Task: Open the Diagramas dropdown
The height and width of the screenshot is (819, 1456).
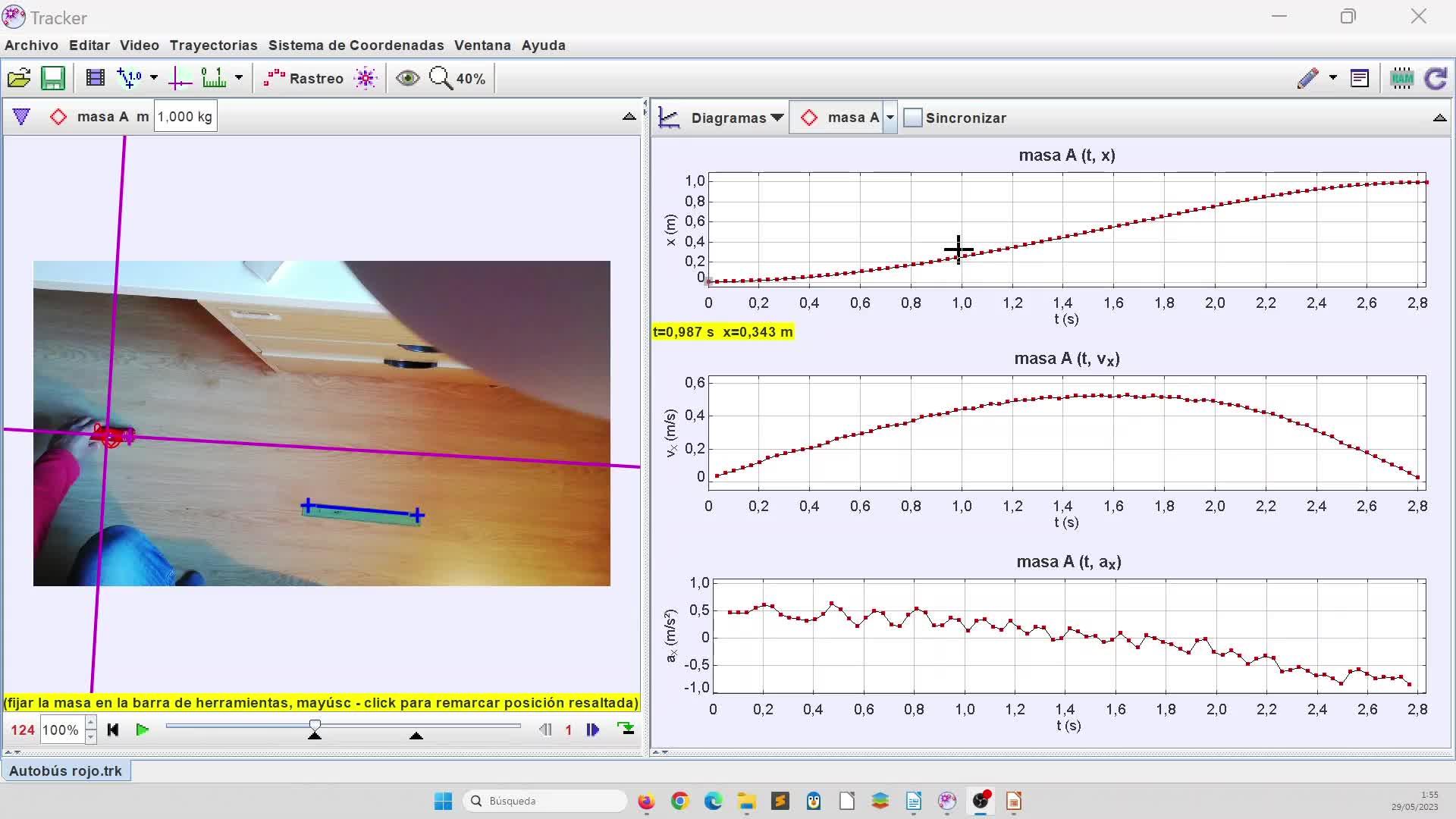Action: click(736, 118)
